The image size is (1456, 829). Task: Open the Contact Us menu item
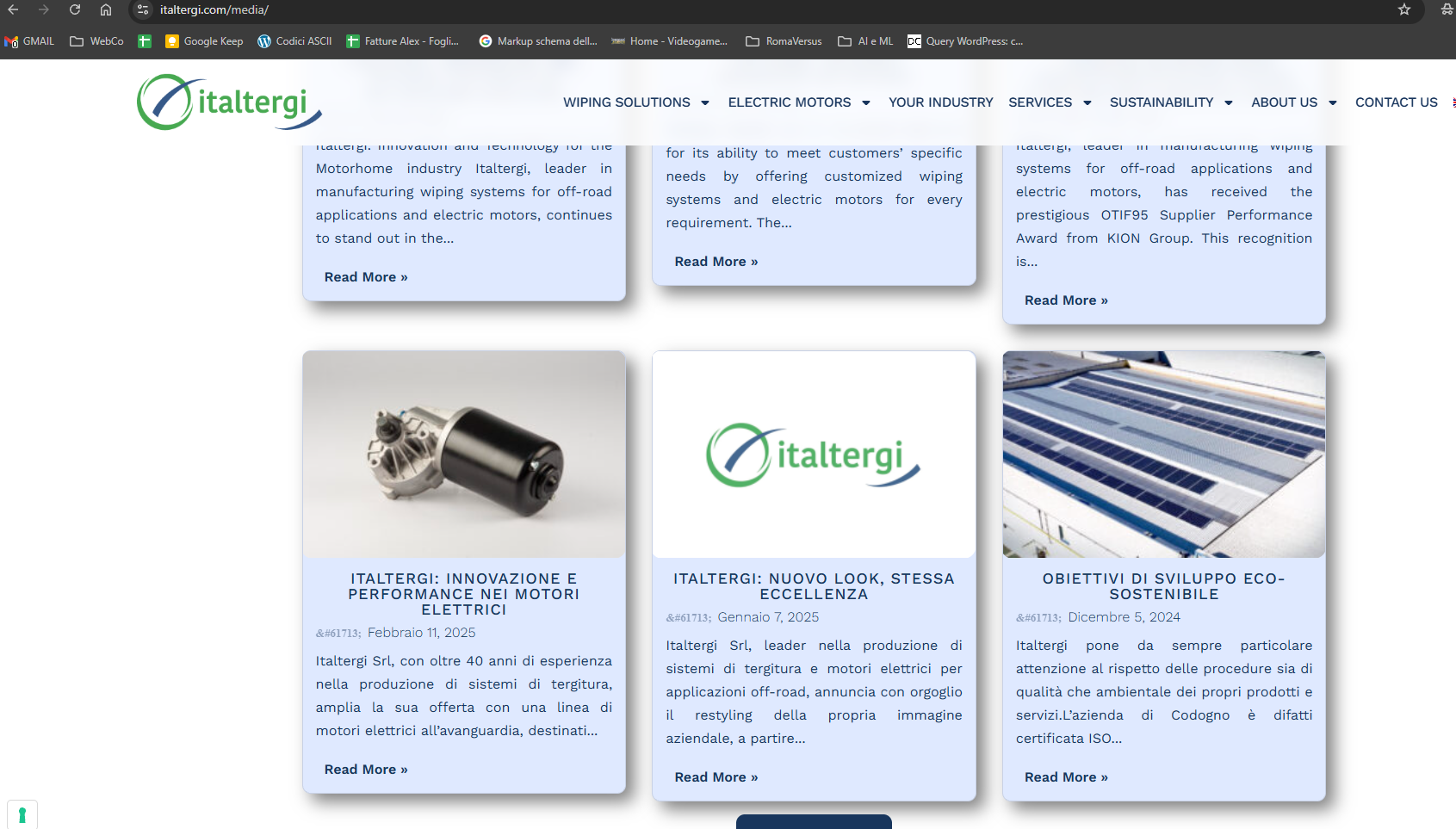[x=1396, y=102]
